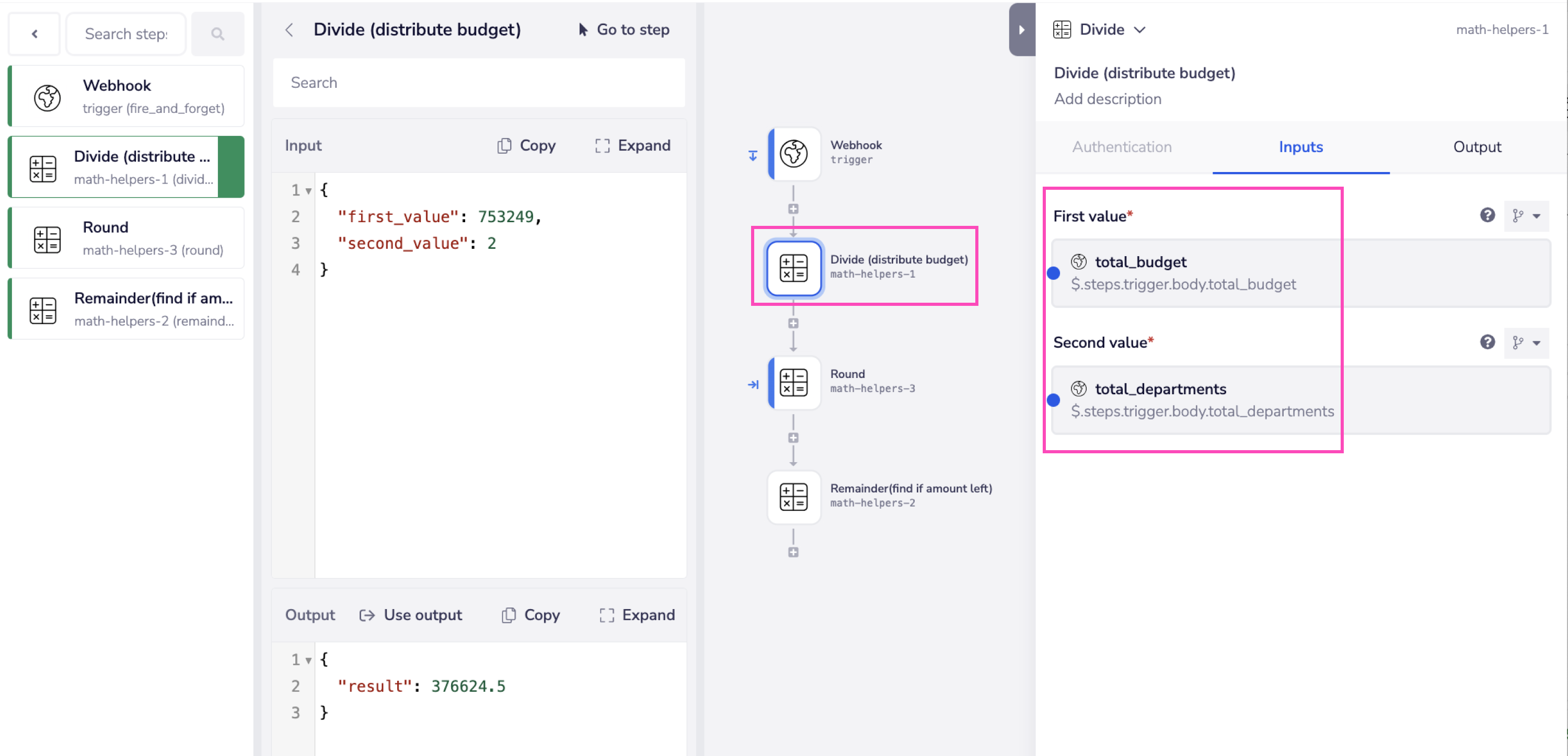Copy the Input JSON

526,145
